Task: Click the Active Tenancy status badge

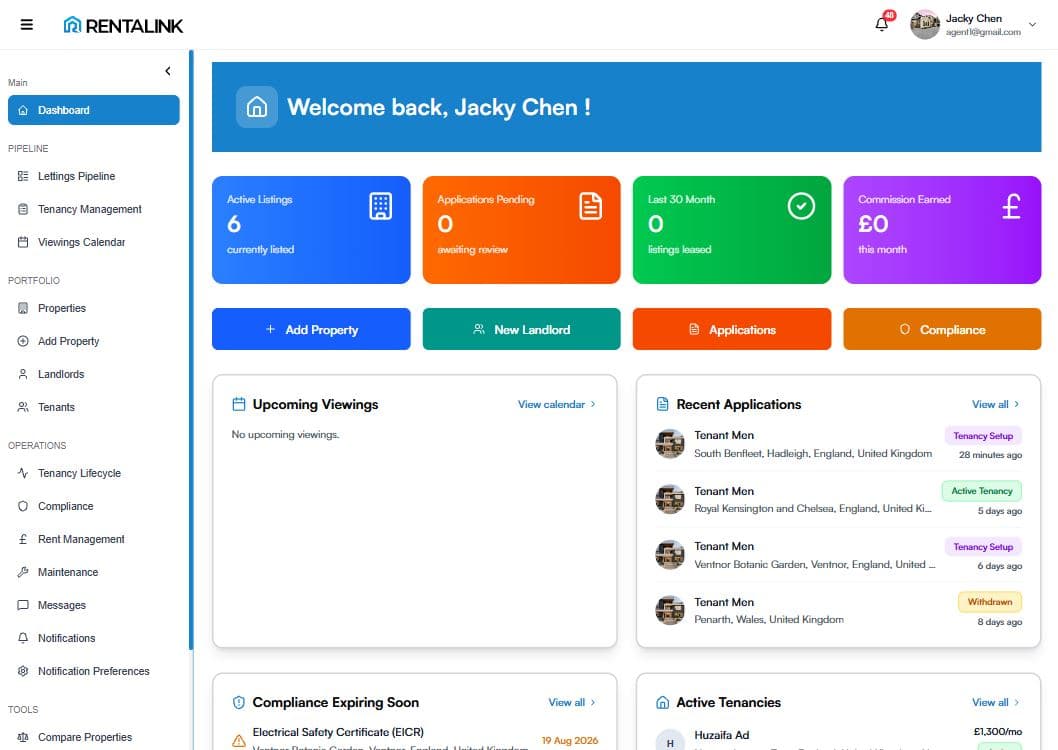Action: (x=982, y=491)
